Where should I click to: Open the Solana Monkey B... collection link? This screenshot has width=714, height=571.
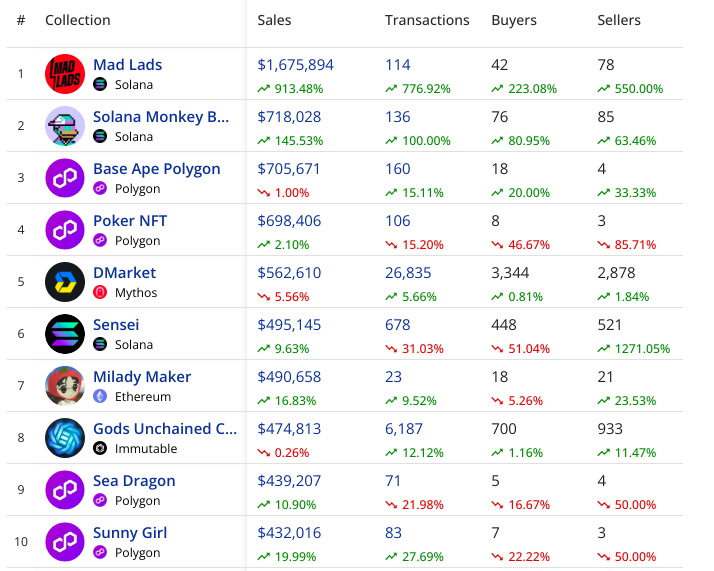[161, 117]
